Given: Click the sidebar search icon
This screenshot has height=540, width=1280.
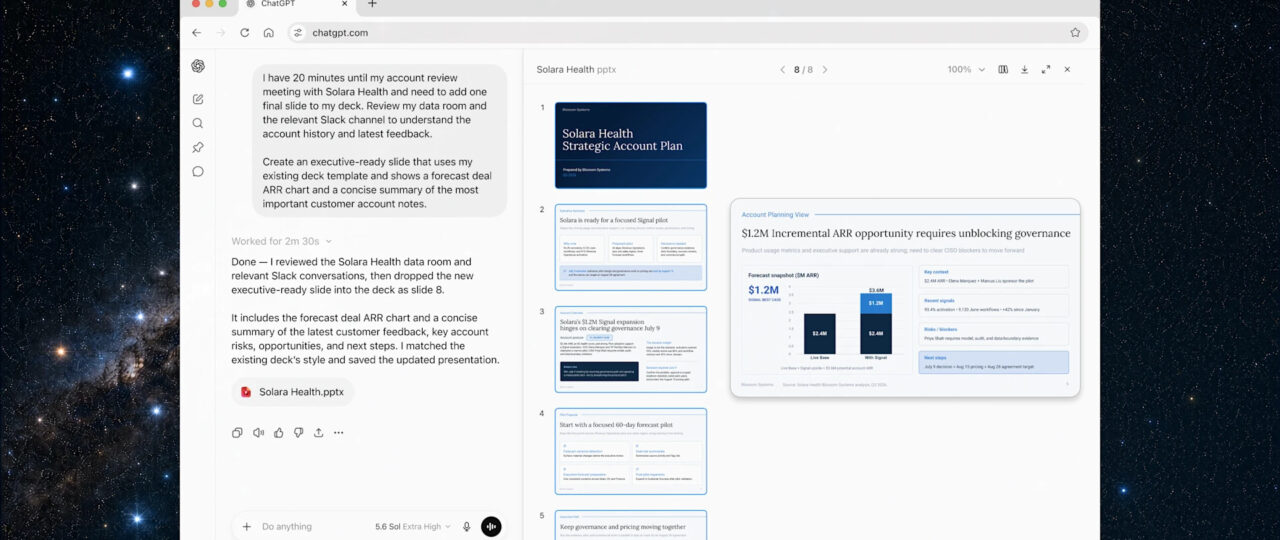Looking at the screenshot, I should click(198, 123).
